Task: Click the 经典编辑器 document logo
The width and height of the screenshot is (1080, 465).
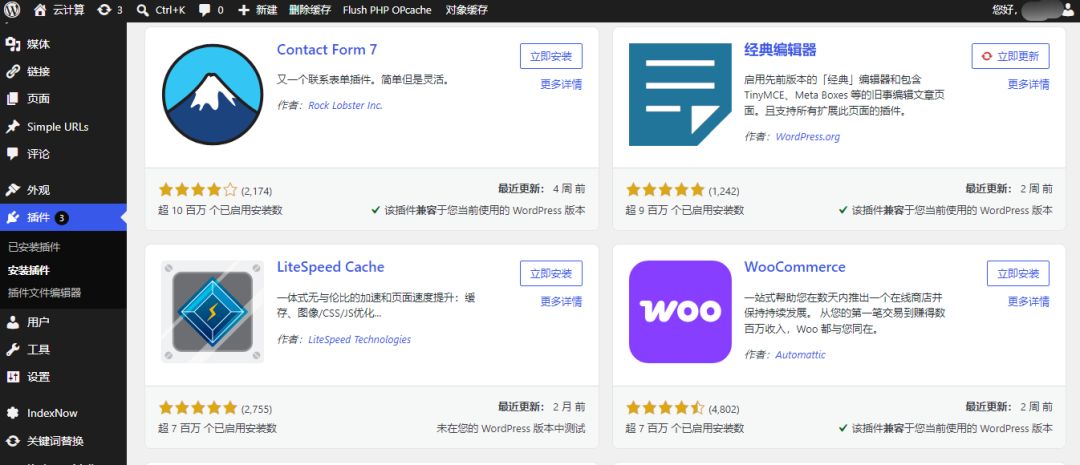Action: [680, 94]
